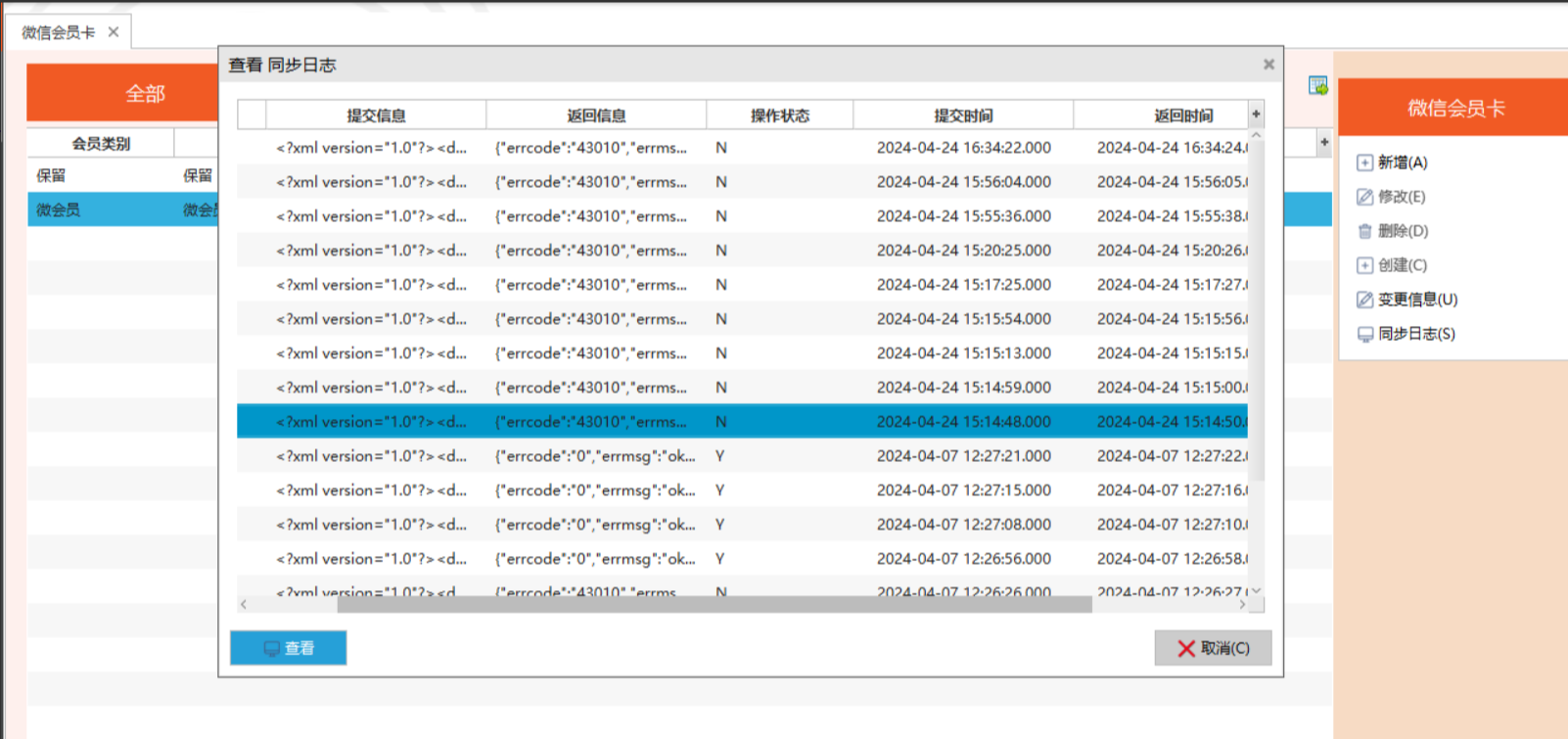The height and width of the screenshot is (739, 1568).
Task: Click the 删除(D) trash icon
Action: pyautogui.click(x=1364, y=231)
